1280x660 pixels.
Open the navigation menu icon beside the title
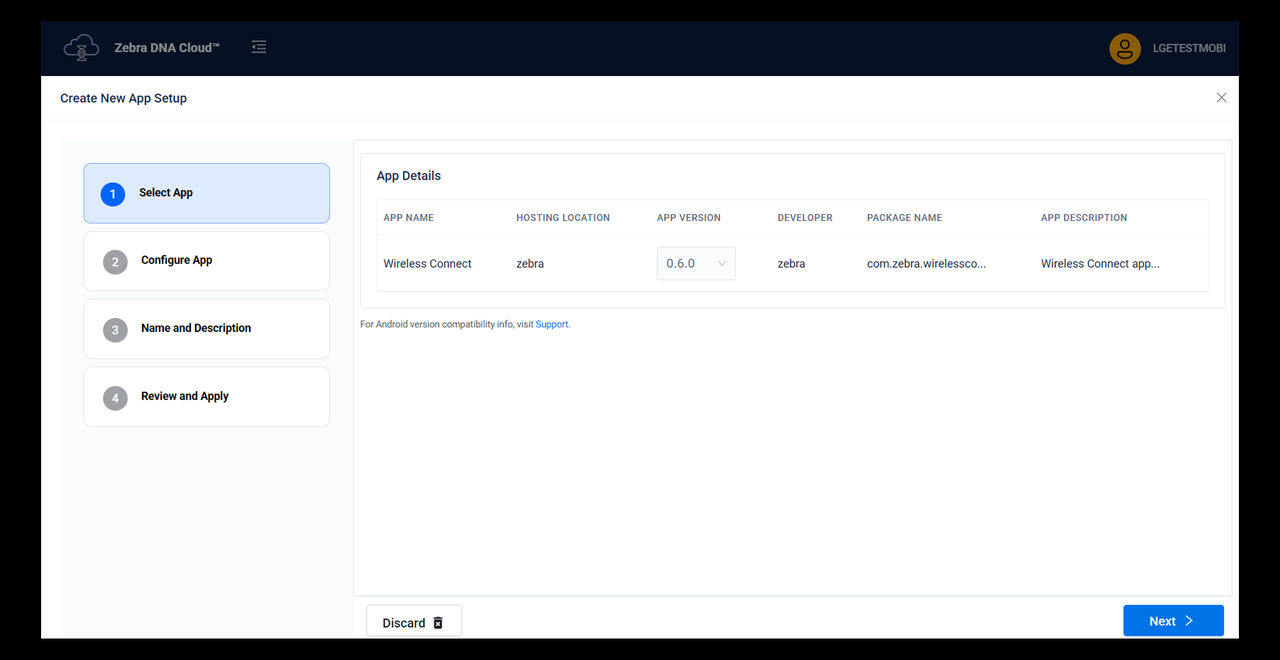point(259,46)
